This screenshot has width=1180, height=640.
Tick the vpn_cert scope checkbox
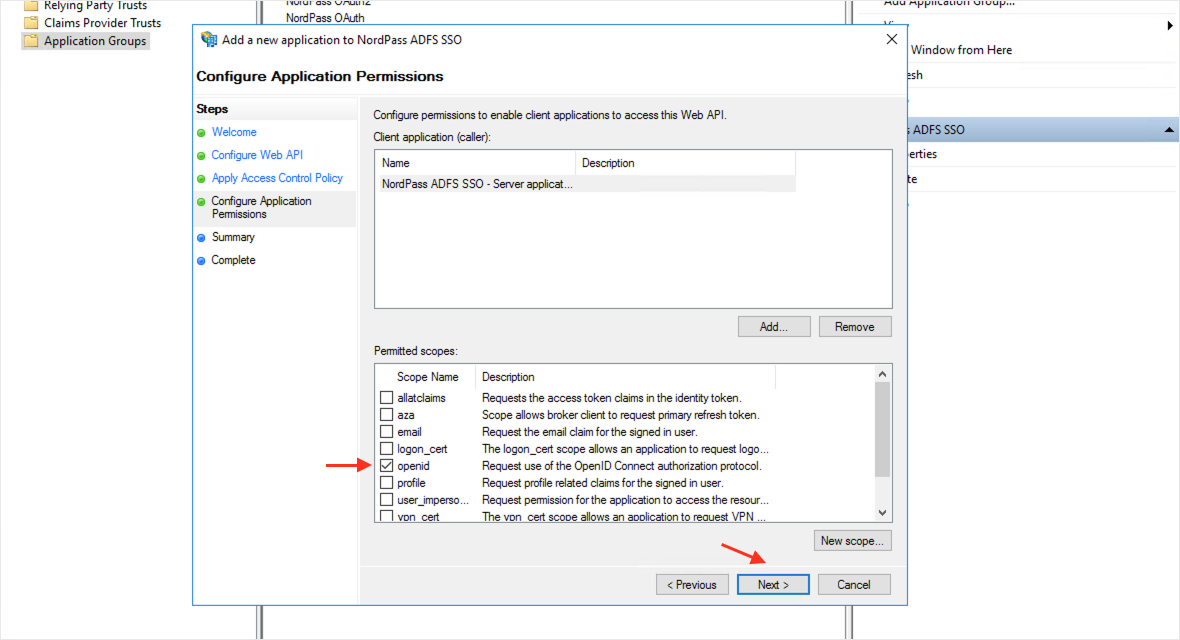point(386,517)
